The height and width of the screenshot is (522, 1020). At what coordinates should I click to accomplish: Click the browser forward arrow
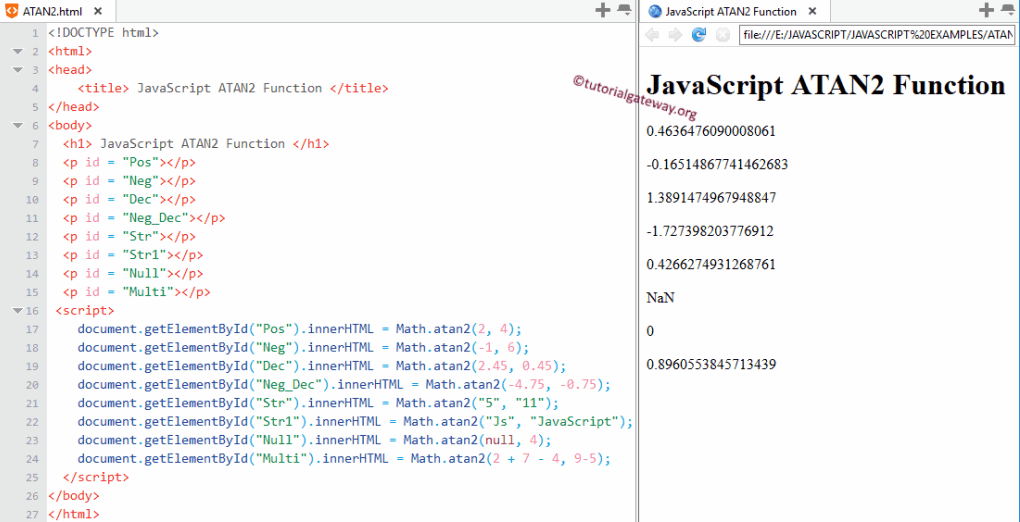675,35
